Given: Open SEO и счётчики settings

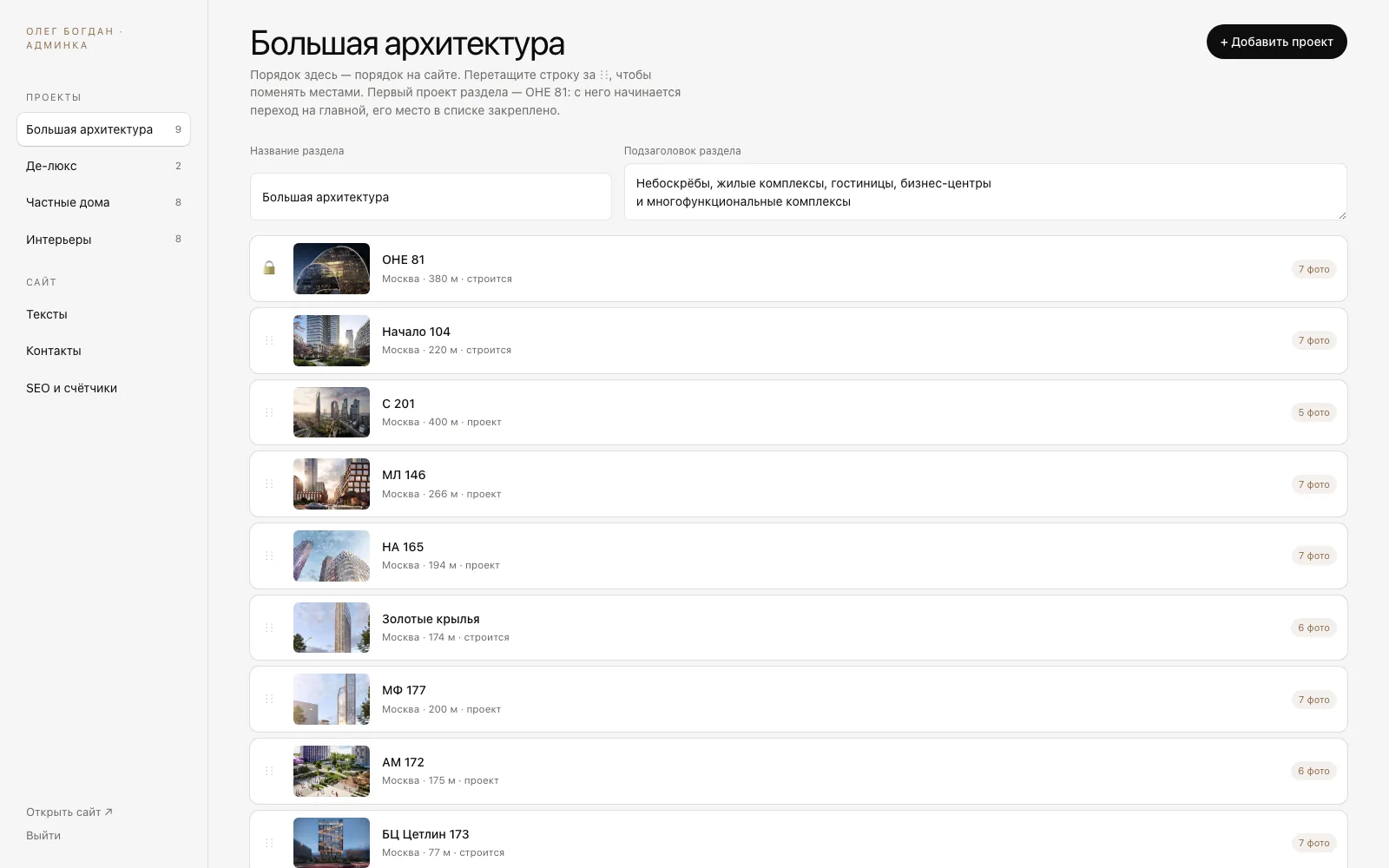Looking at the screenshot, I should (x=103, y=388).
